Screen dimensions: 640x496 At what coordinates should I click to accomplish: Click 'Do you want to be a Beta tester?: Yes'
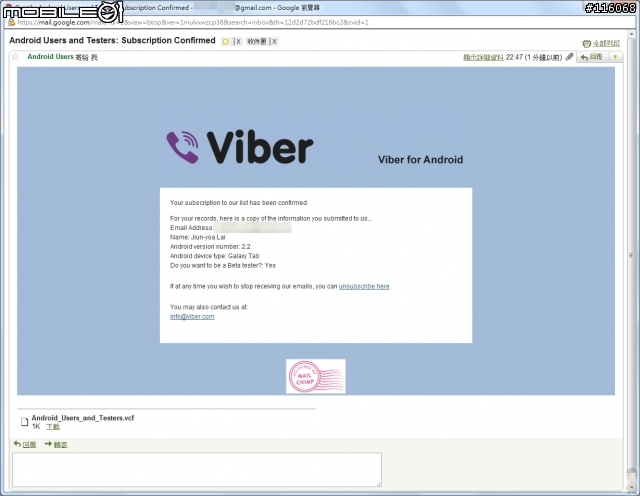(x=223, y=265)
